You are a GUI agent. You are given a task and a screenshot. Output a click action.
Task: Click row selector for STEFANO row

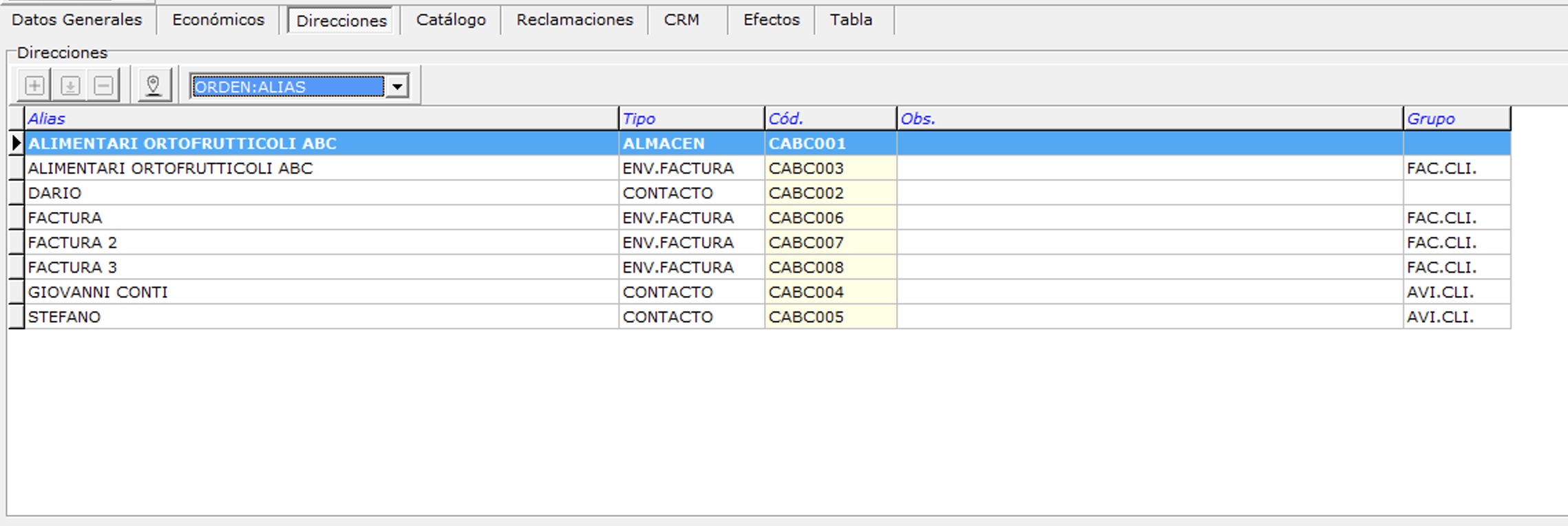[x=16, y=317]
